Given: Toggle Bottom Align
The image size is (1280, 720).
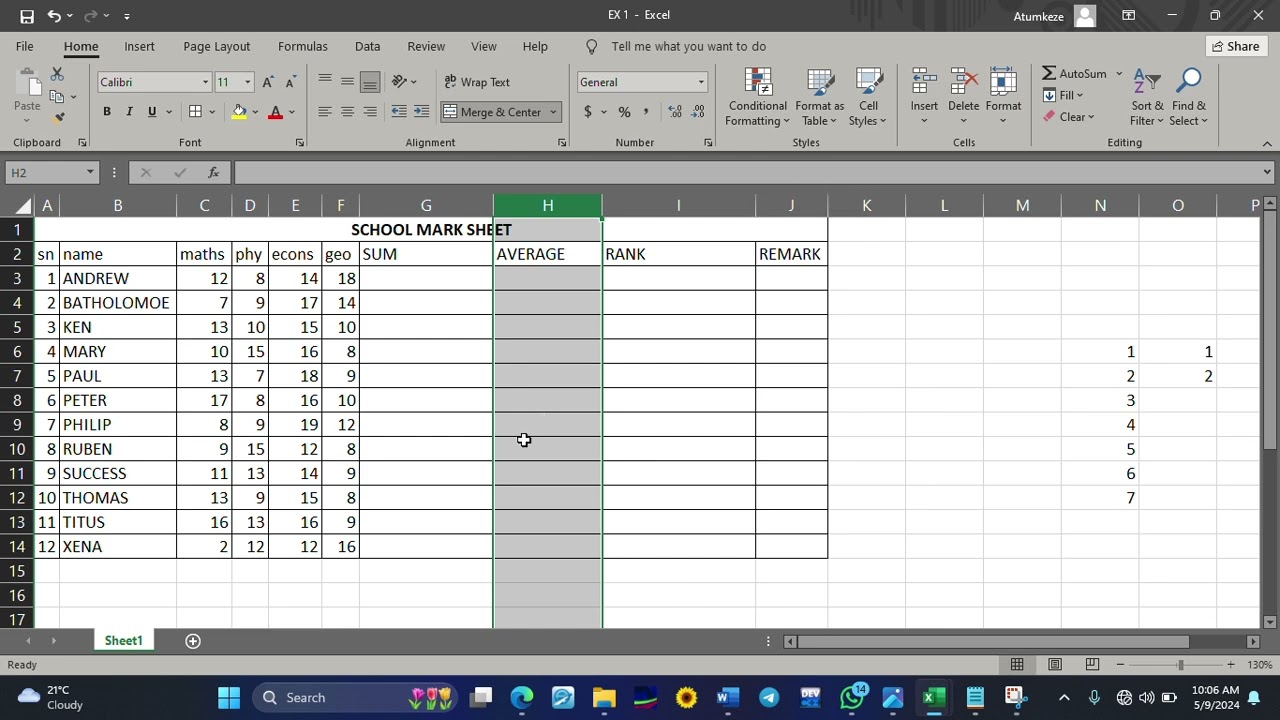Looking at the screenshot, I should pyautogui.click(x=370, y=82).
